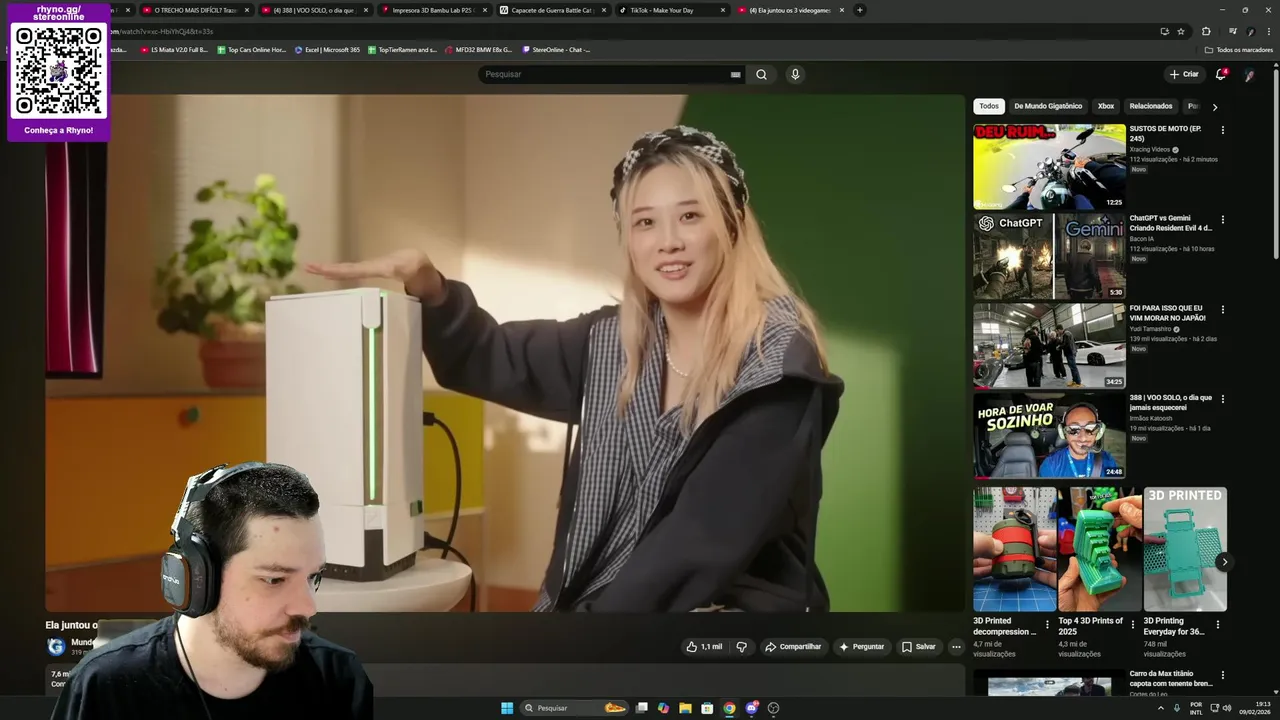Open more actions (three dots) below video
The width and height of the screenshot is (1280, 720).
[956, 647]
